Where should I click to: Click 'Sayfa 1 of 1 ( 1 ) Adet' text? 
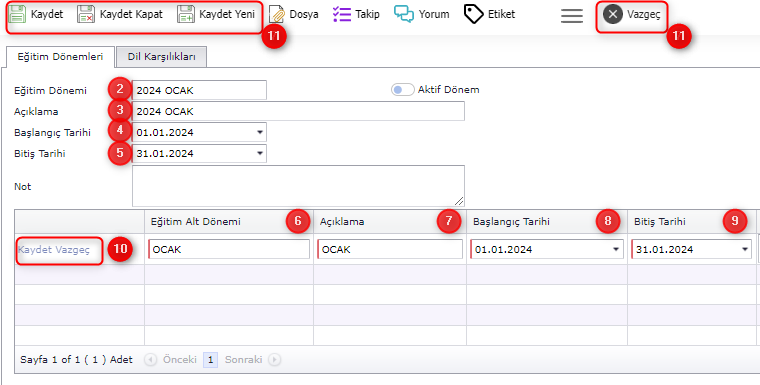[77, 360]
